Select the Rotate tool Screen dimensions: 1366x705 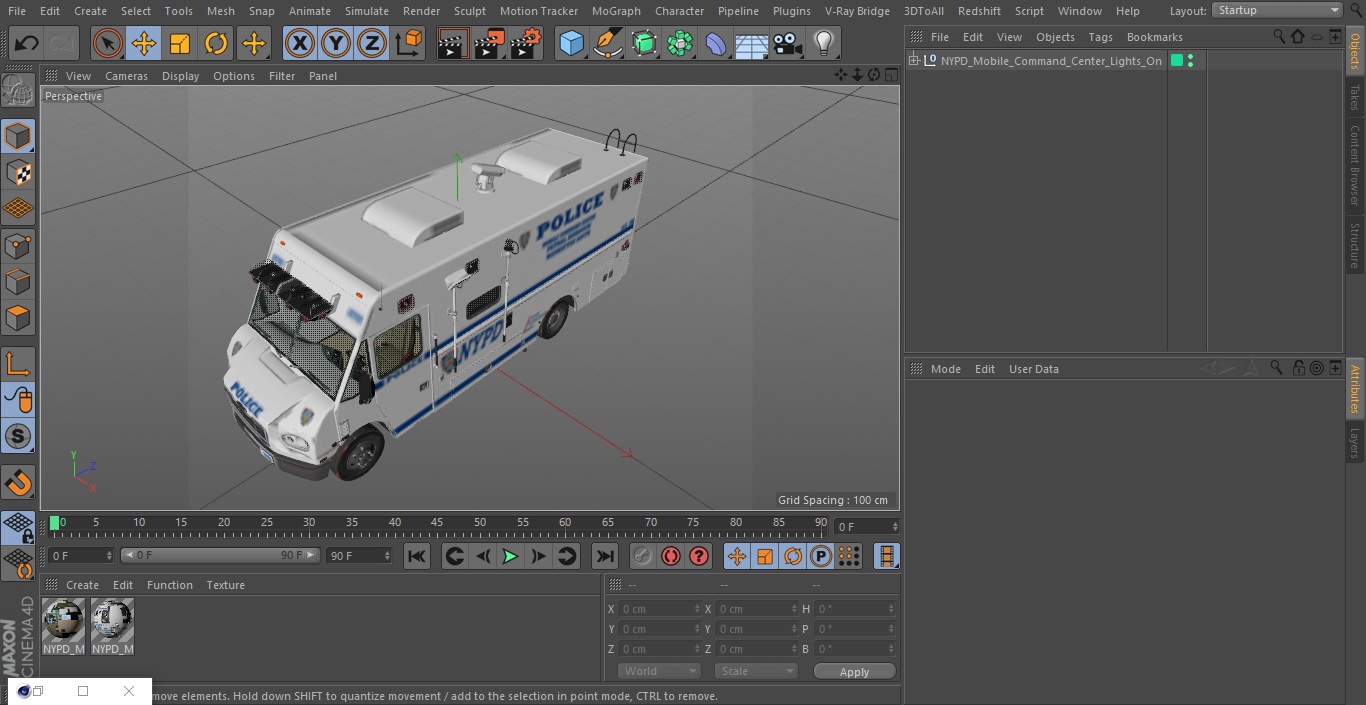click(216, 43)
